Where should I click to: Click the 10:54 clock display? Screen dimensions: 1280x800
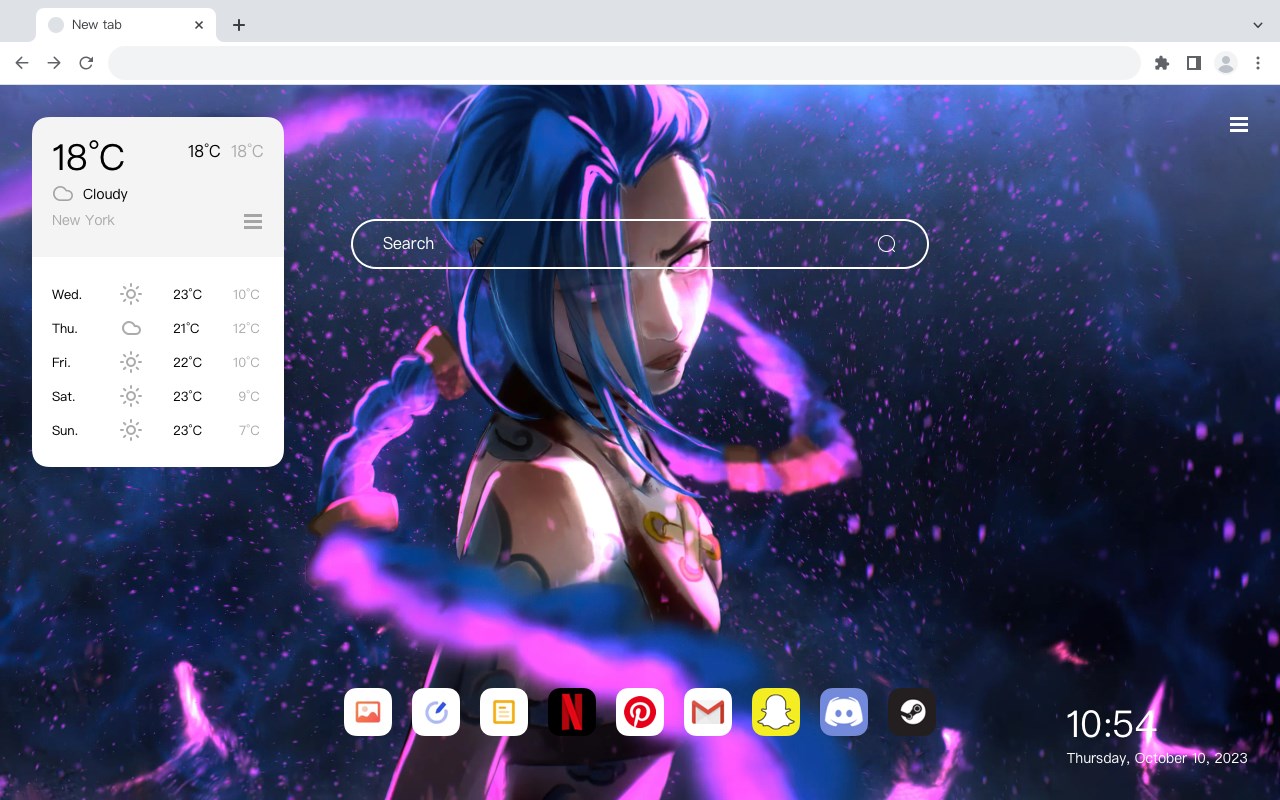1111,724
